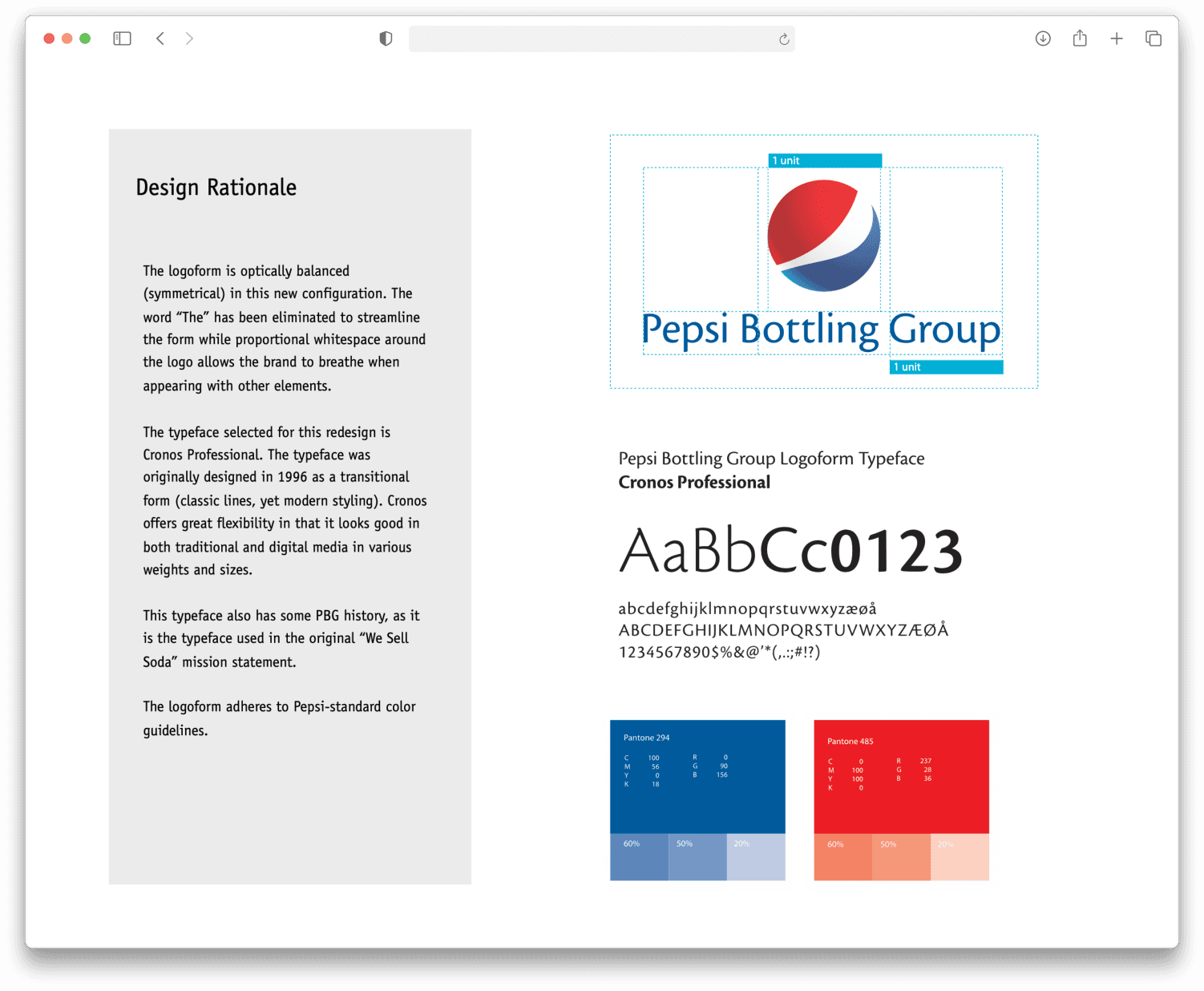This screenshot has height=991, width=1204.
Task: Select the Pantone 485 red swatch
Action: coord(901,776)
